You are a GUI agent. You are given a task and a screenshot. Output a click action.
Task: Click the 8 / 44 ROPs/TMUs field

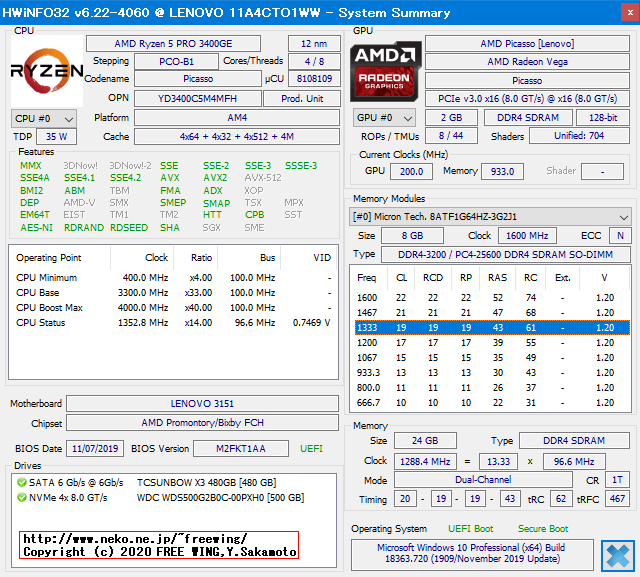click(451, 135)
